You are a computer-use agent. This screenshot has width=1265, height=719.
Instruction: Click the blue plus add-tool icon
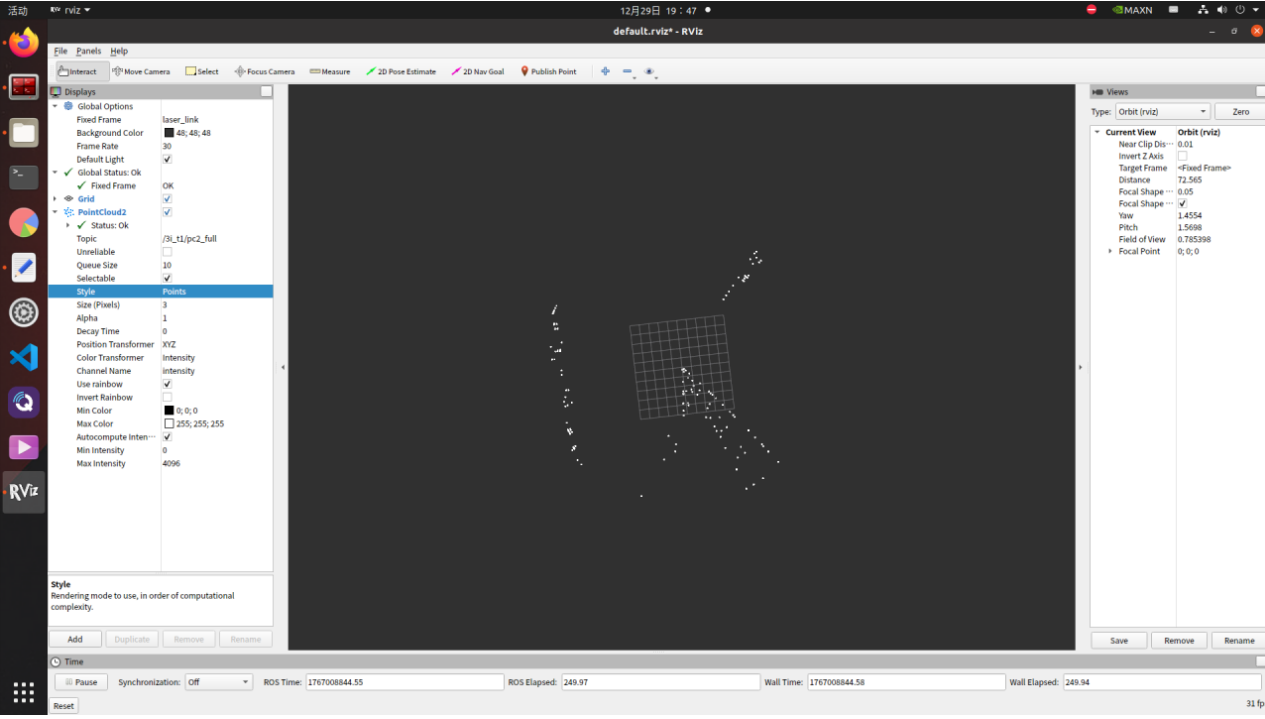point(605,71)
